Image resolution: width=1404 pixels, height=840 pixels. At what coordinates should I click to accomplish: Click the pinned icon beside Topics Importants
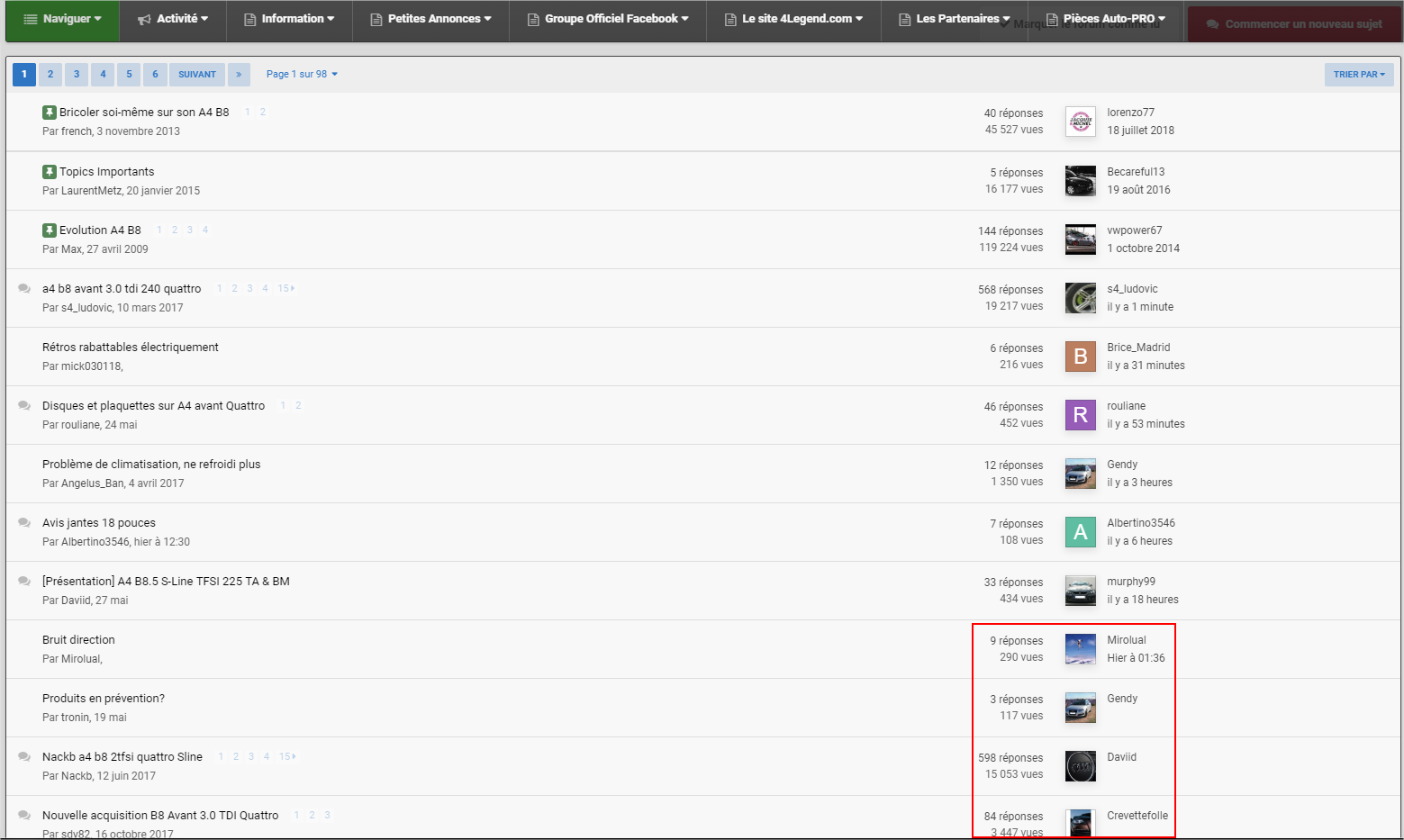tap(49, 172)
